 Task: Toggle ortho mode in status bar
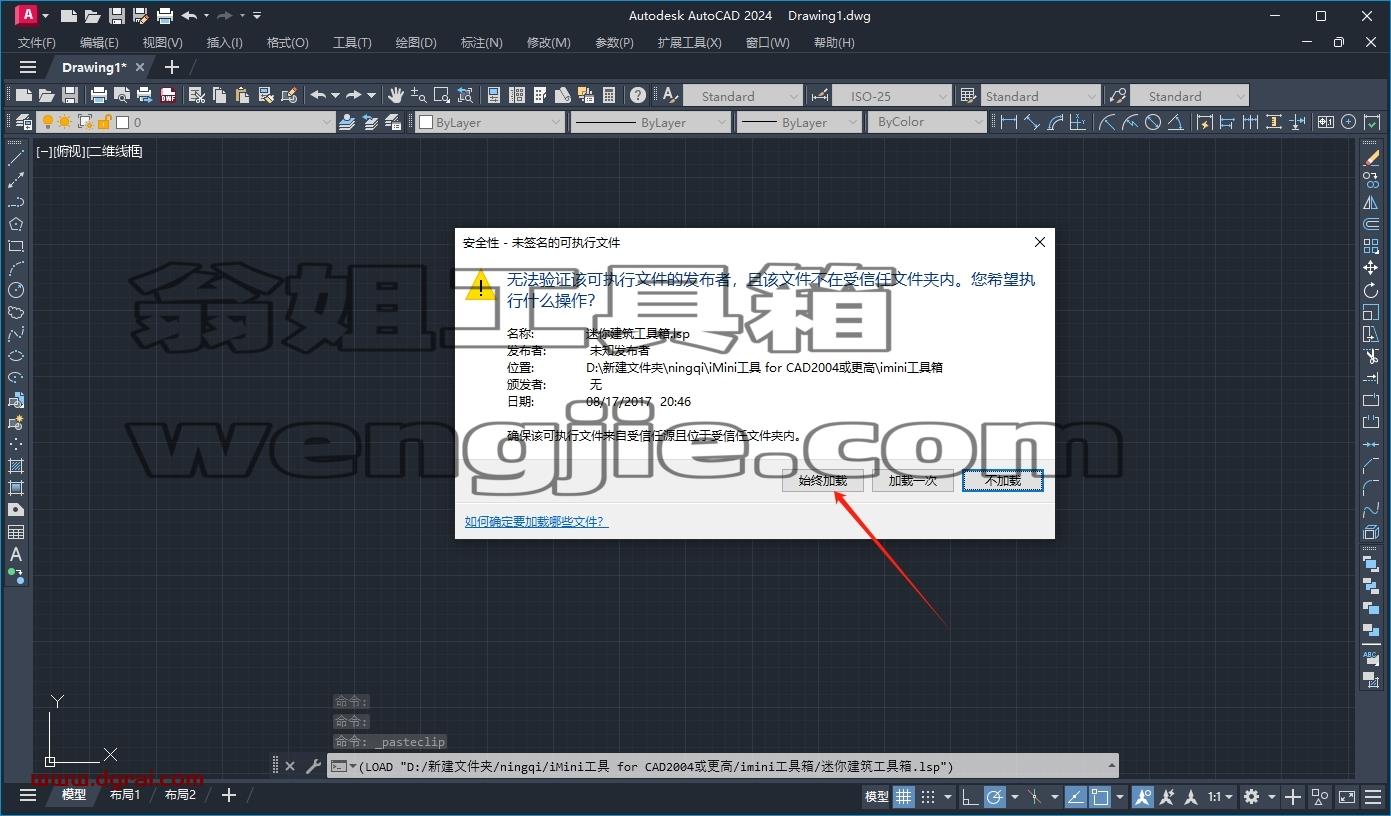[970, 797]
